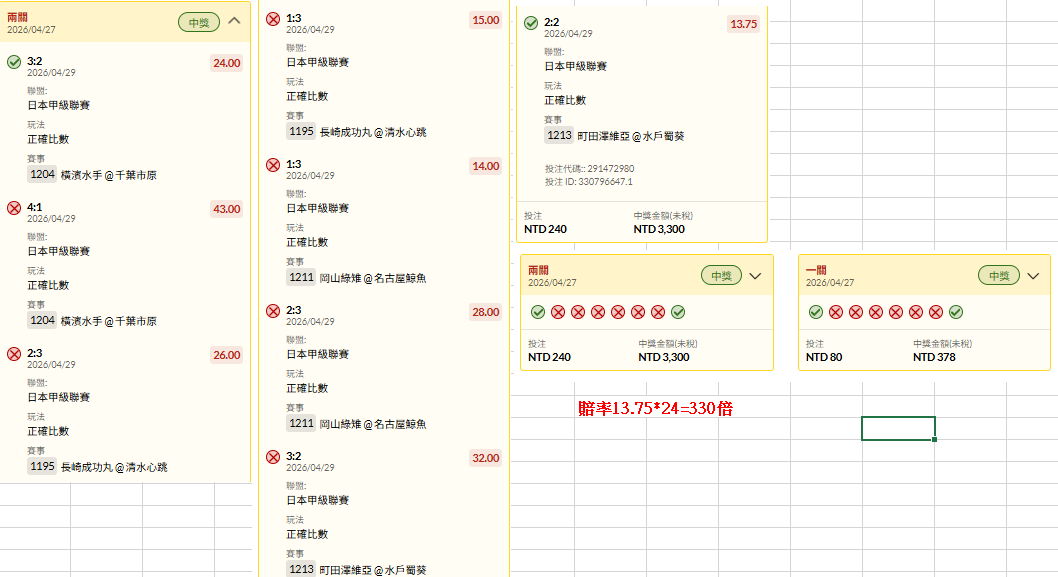
Task: Click the 1213 match code in the 2:2 bet
Action: coord(558,136)
